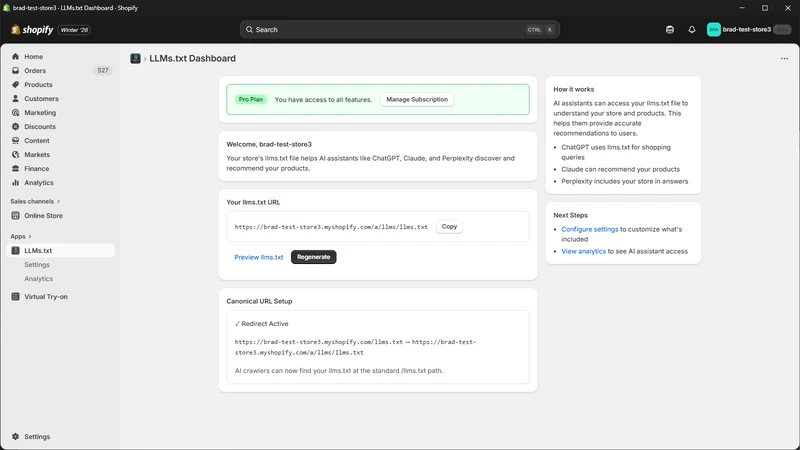Minimize the Shopify window
800x450 pixels.
pos(742,8)
